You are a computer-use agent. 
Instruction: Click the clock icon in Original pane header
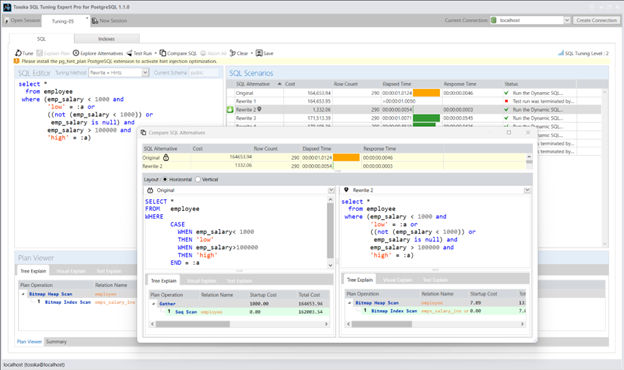point(150,190)
